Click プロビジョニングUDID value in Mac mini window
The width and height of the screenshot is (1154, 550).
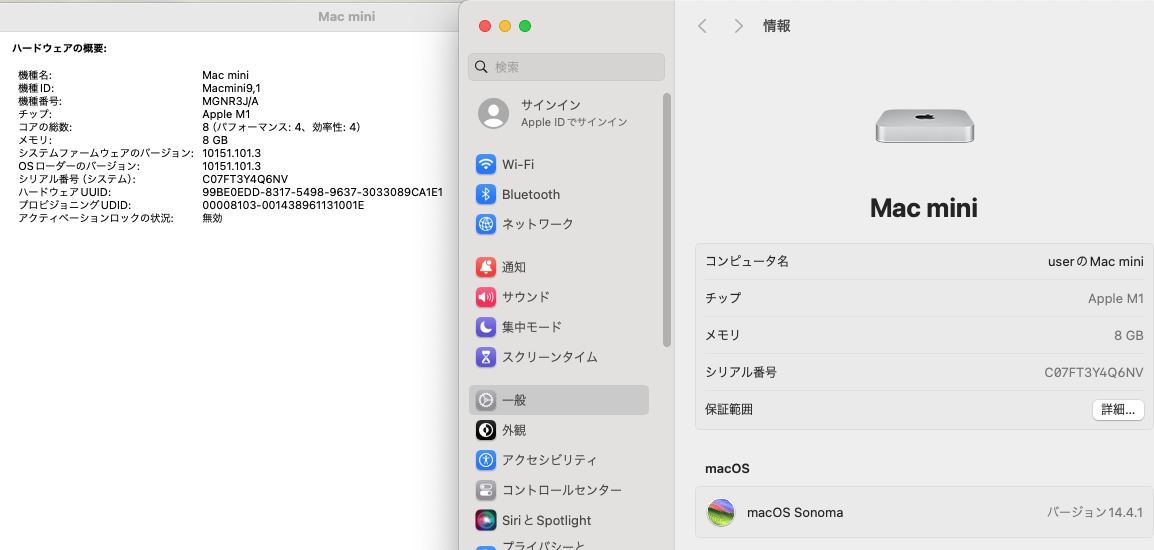point(283,205)
